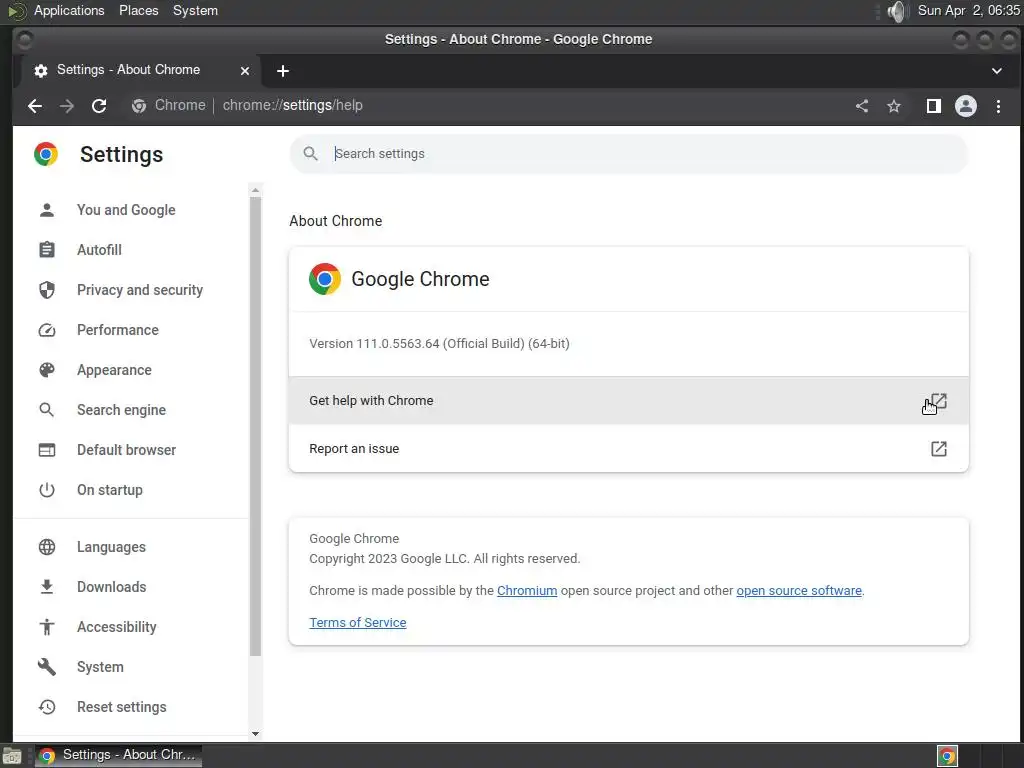Click the volume speaker icon in top panel
The image size is (1024, 768).
click(898, 11)
